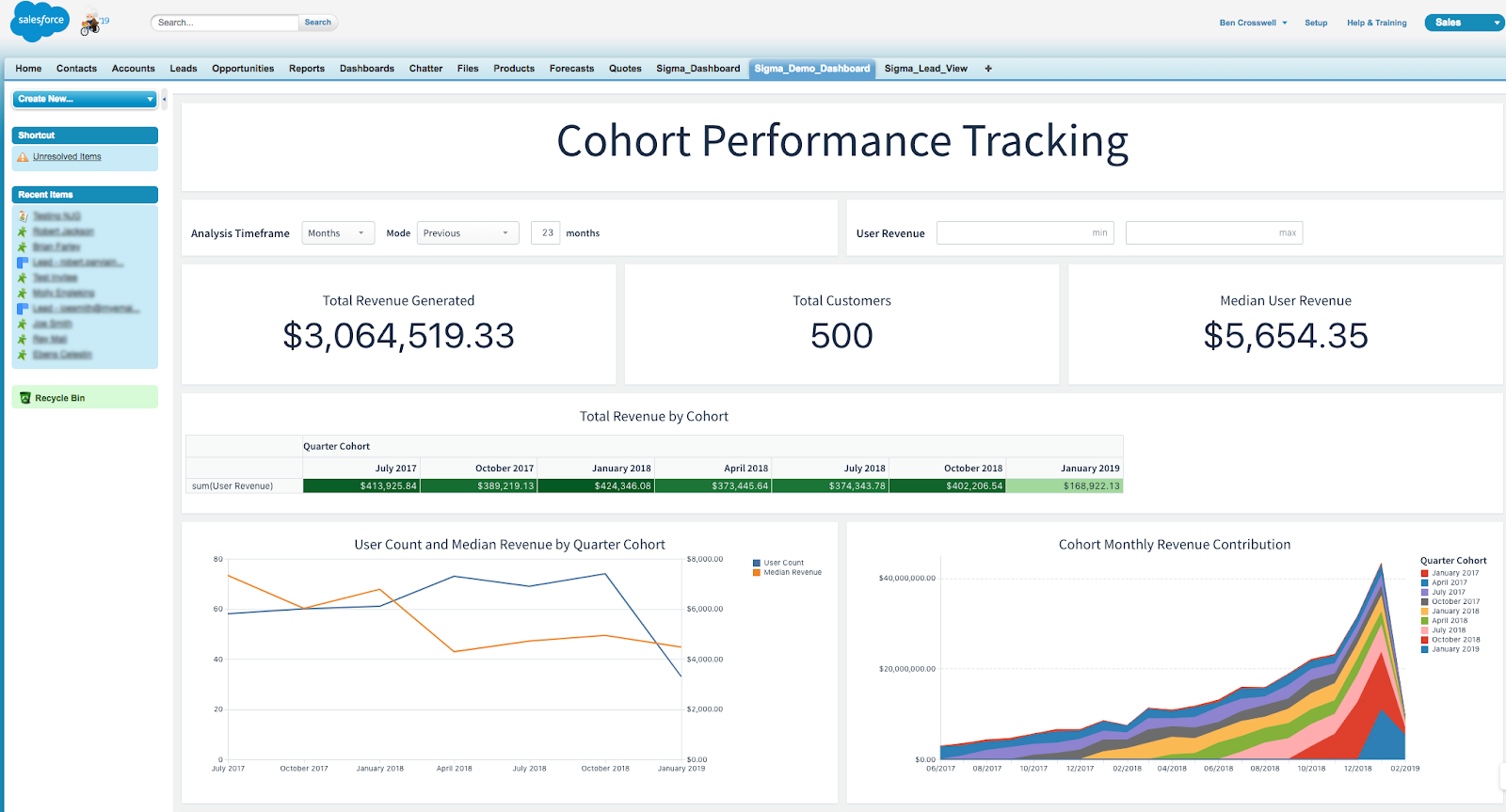Select the $389,219.13 revenue cell

pyautogui.click(x=478, y=486)
